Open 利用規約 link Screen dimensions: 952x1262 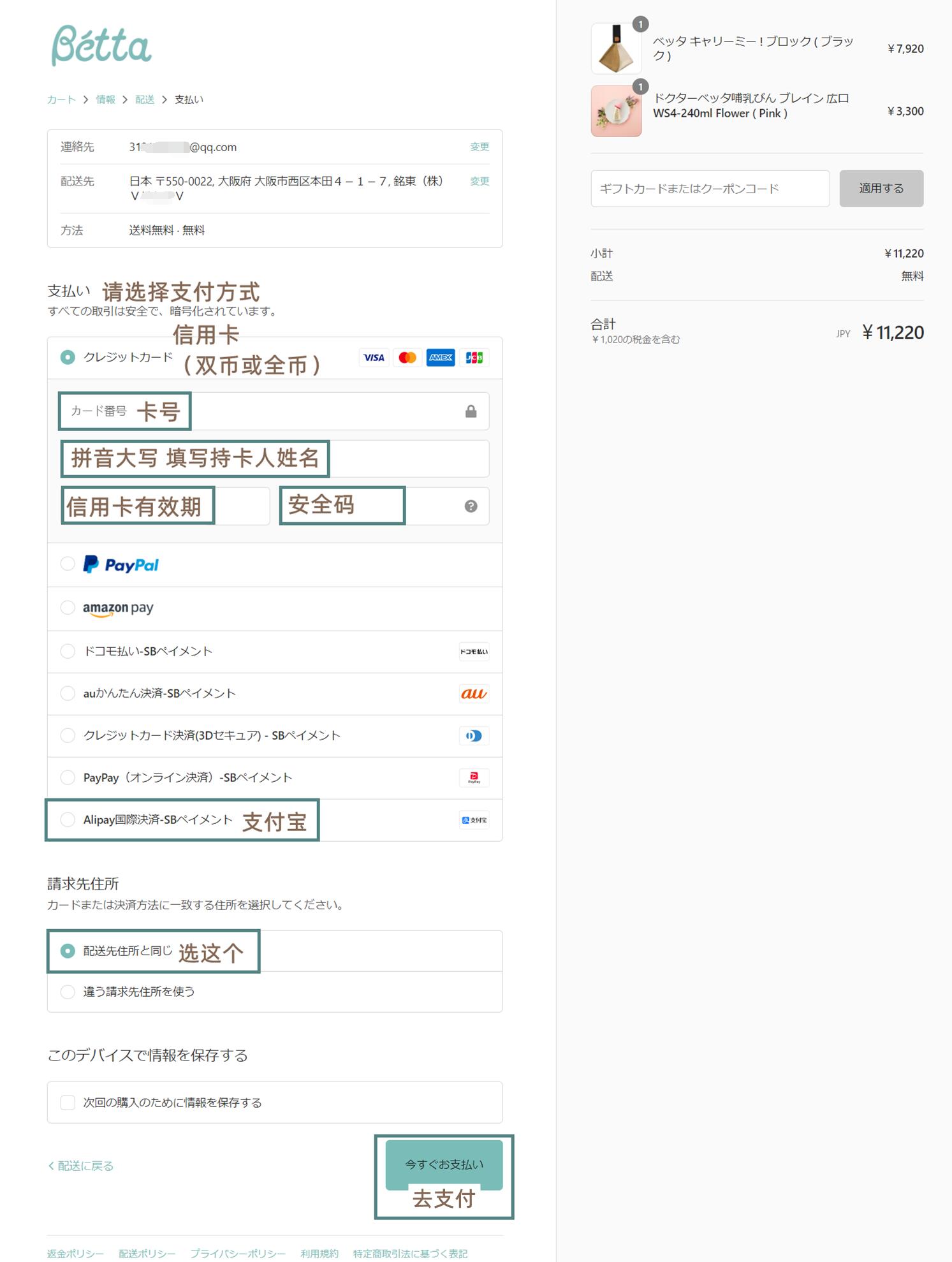319,1254
